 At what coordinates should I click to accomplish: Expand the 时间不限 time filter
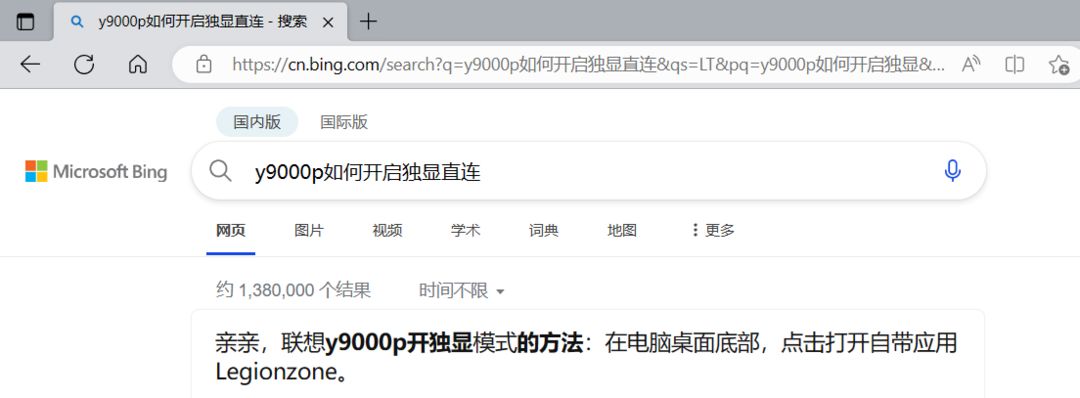(462, 291)
